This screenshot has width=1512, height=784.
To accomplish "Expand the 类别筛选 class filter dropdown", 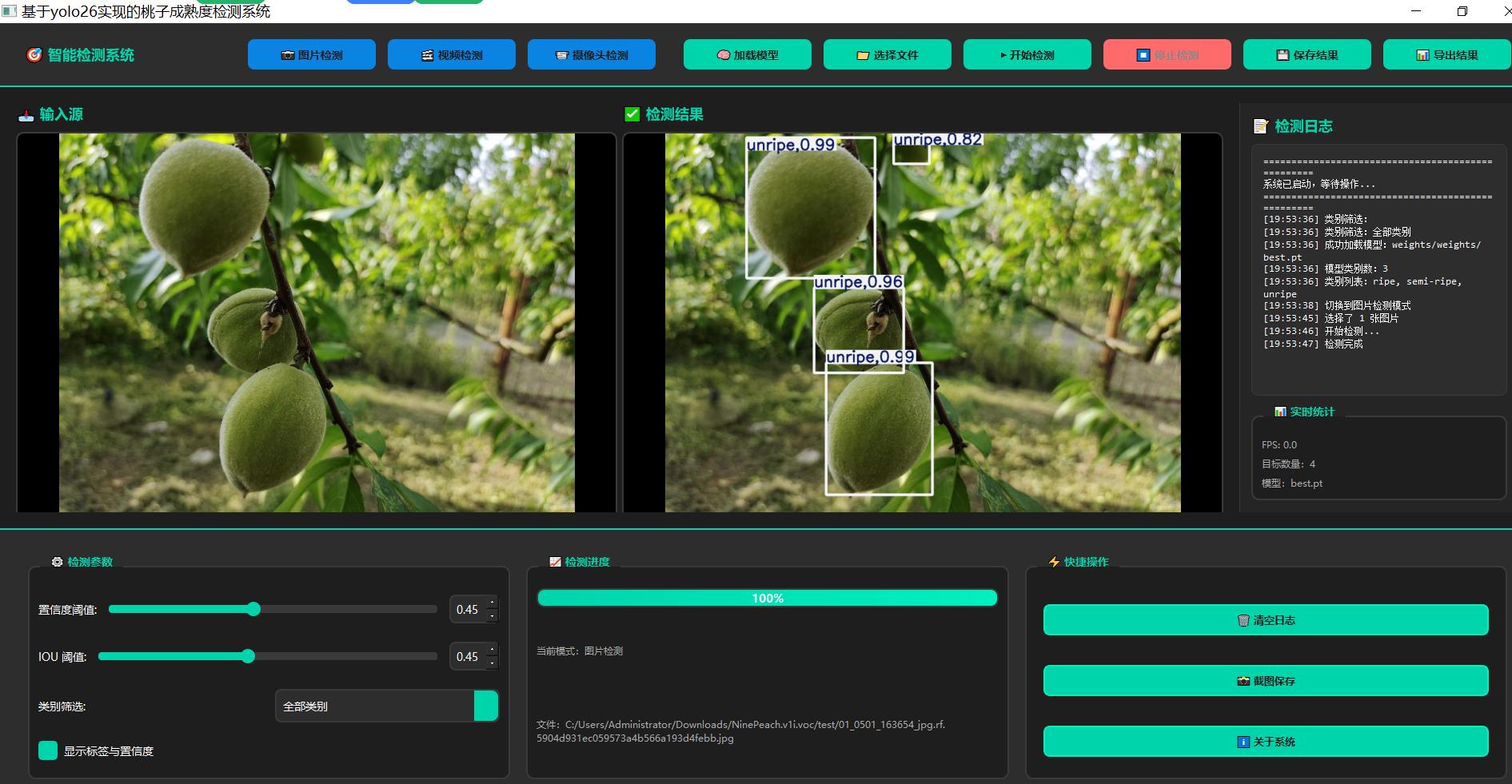I will pyautogui.click(x=485, y=706).
